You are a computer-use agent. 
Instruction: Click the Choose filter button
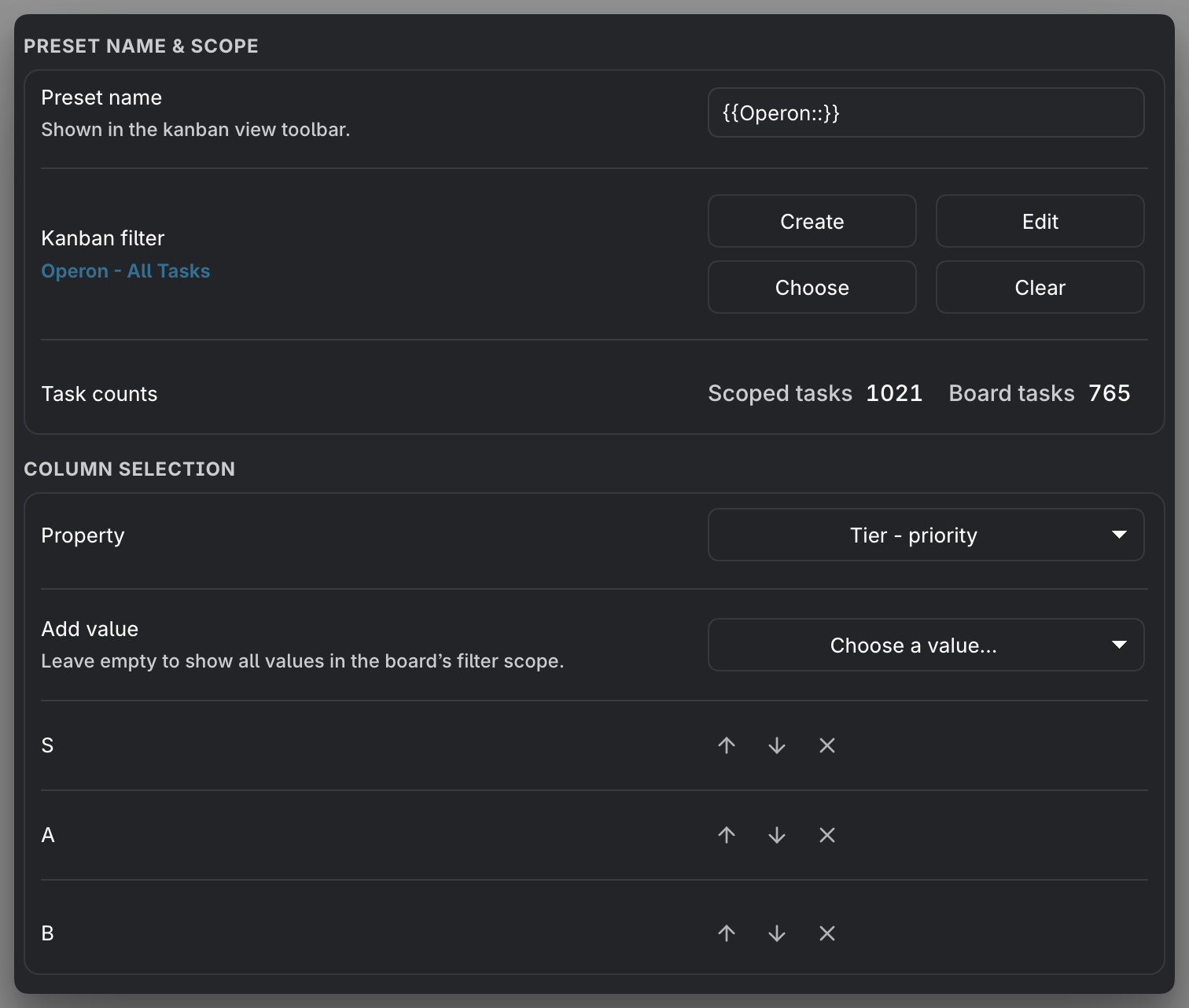[x=812, y=287]
